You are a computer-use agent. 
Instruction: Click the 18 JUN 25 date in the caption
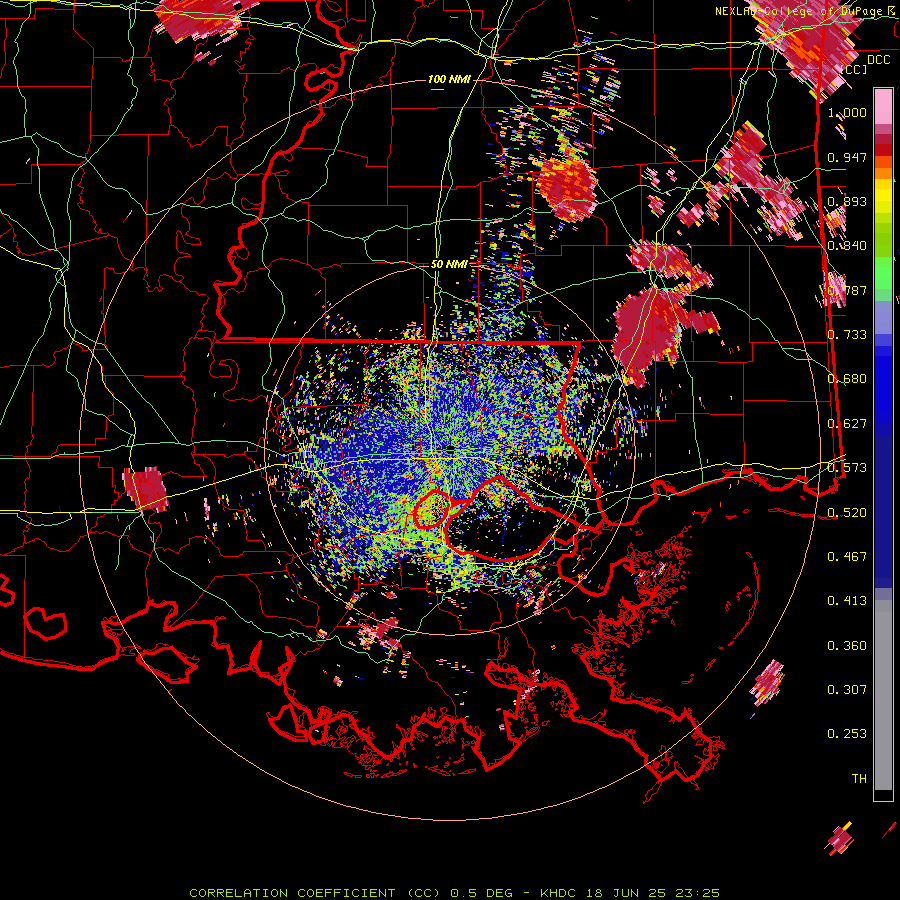[x=626, y=893]
